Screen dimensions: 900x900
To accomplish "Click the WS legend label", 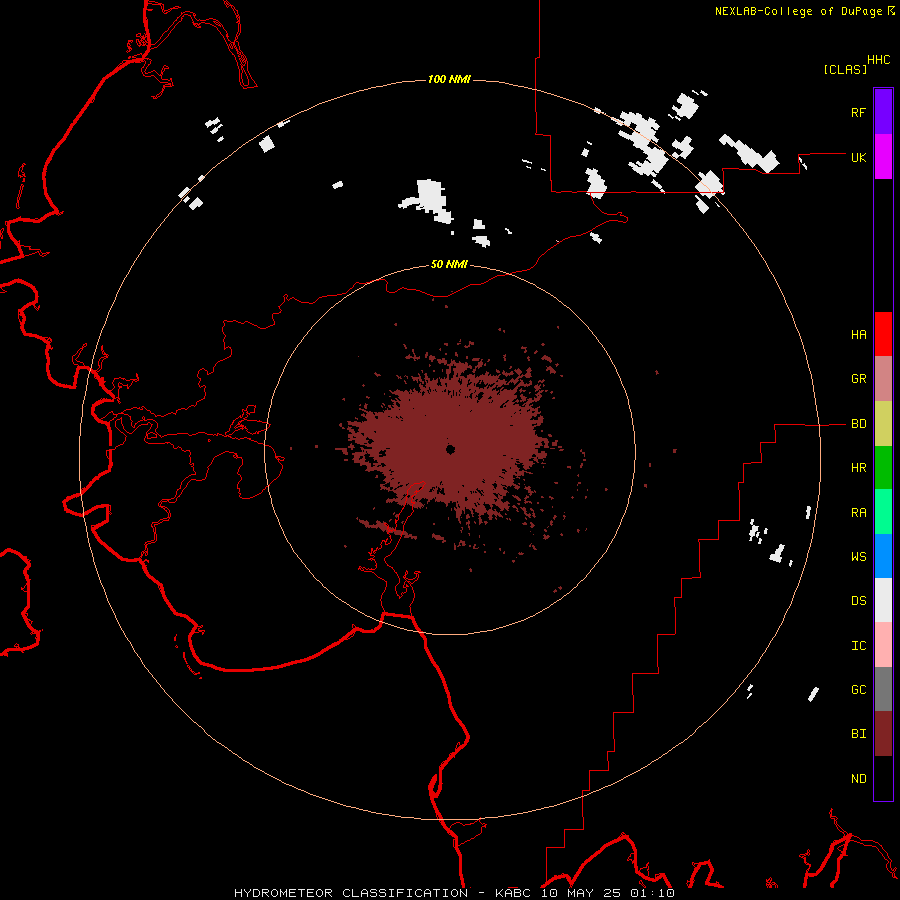I will (x=858, y=557).
